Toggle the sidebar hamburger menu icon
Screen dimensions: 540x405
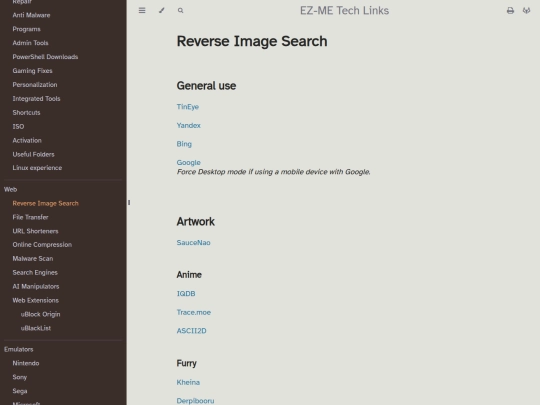(x=142, y=10)
